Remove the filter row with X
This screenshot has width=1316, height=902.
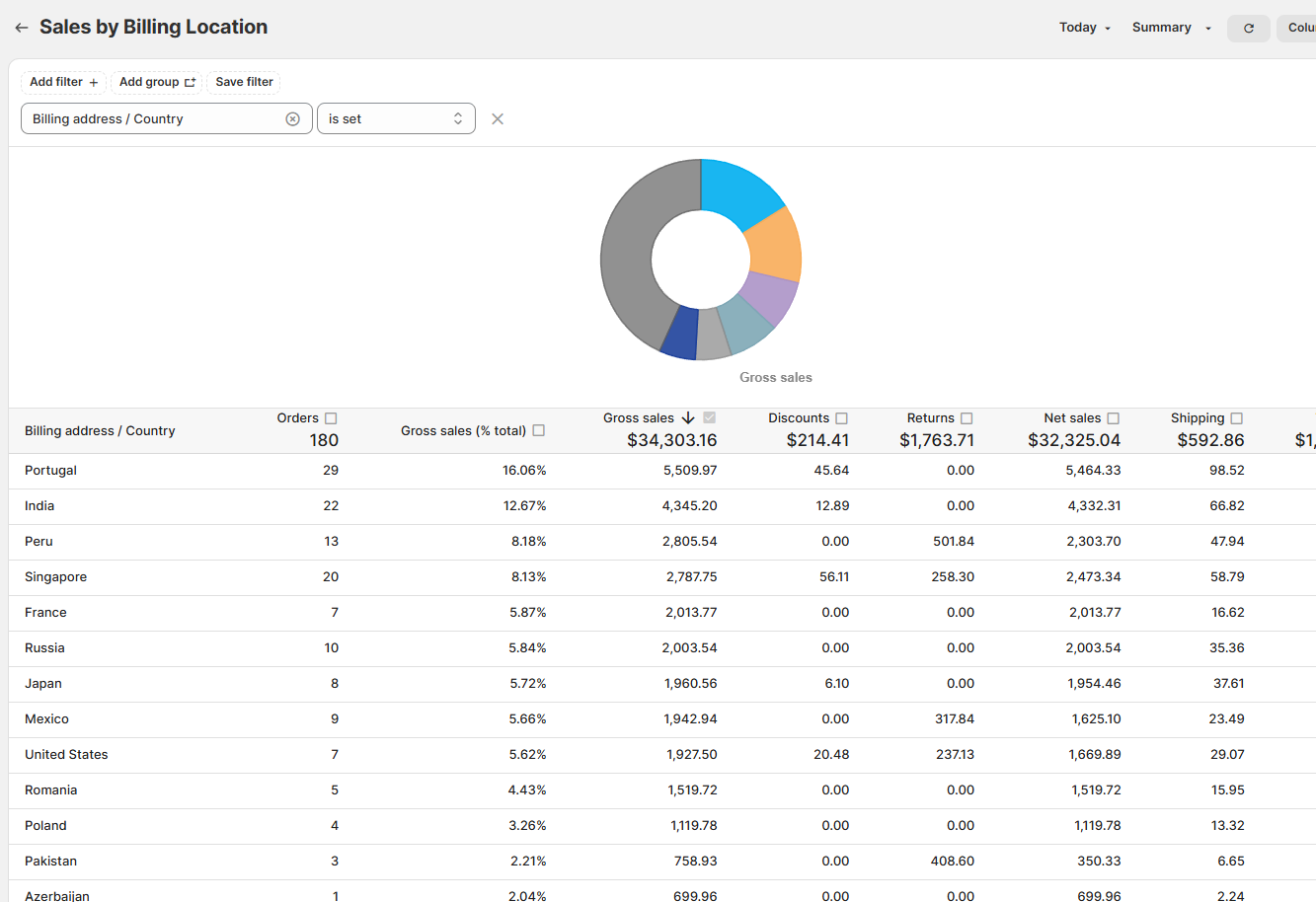[x=498, y=118]
